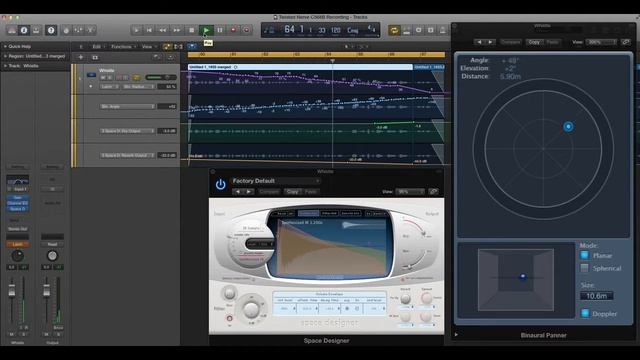This screenshot has height=360, width=640.
Task: Toggle the yellow Cycle mode button
Action: (394, 30)
